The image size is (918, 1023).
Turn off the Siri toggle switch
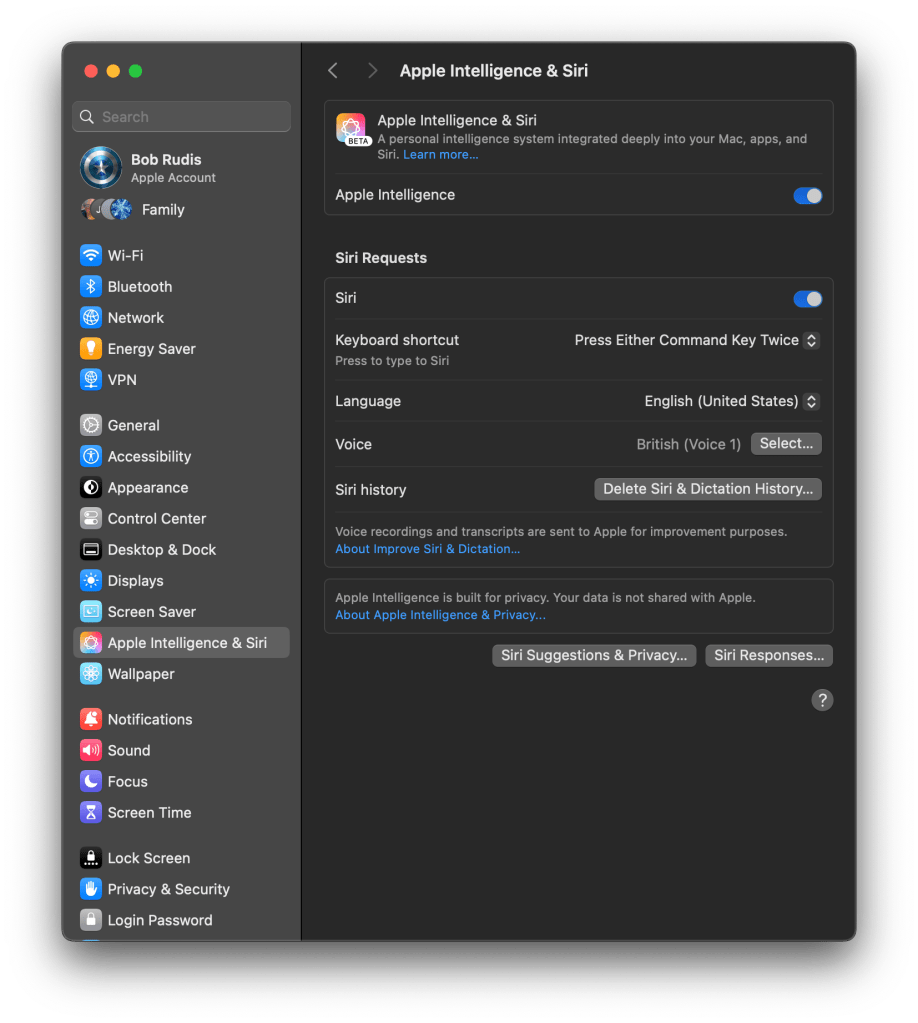coord(807,299)
